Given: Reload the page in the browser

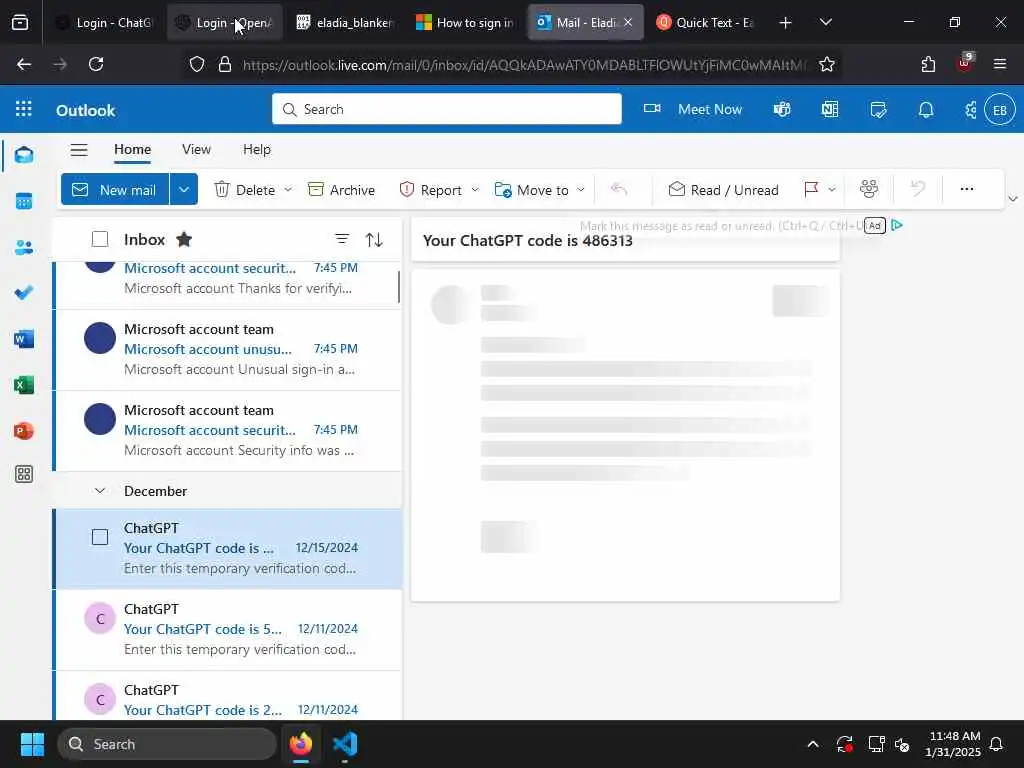Looking at the screenshot, I should pos(96,64).
